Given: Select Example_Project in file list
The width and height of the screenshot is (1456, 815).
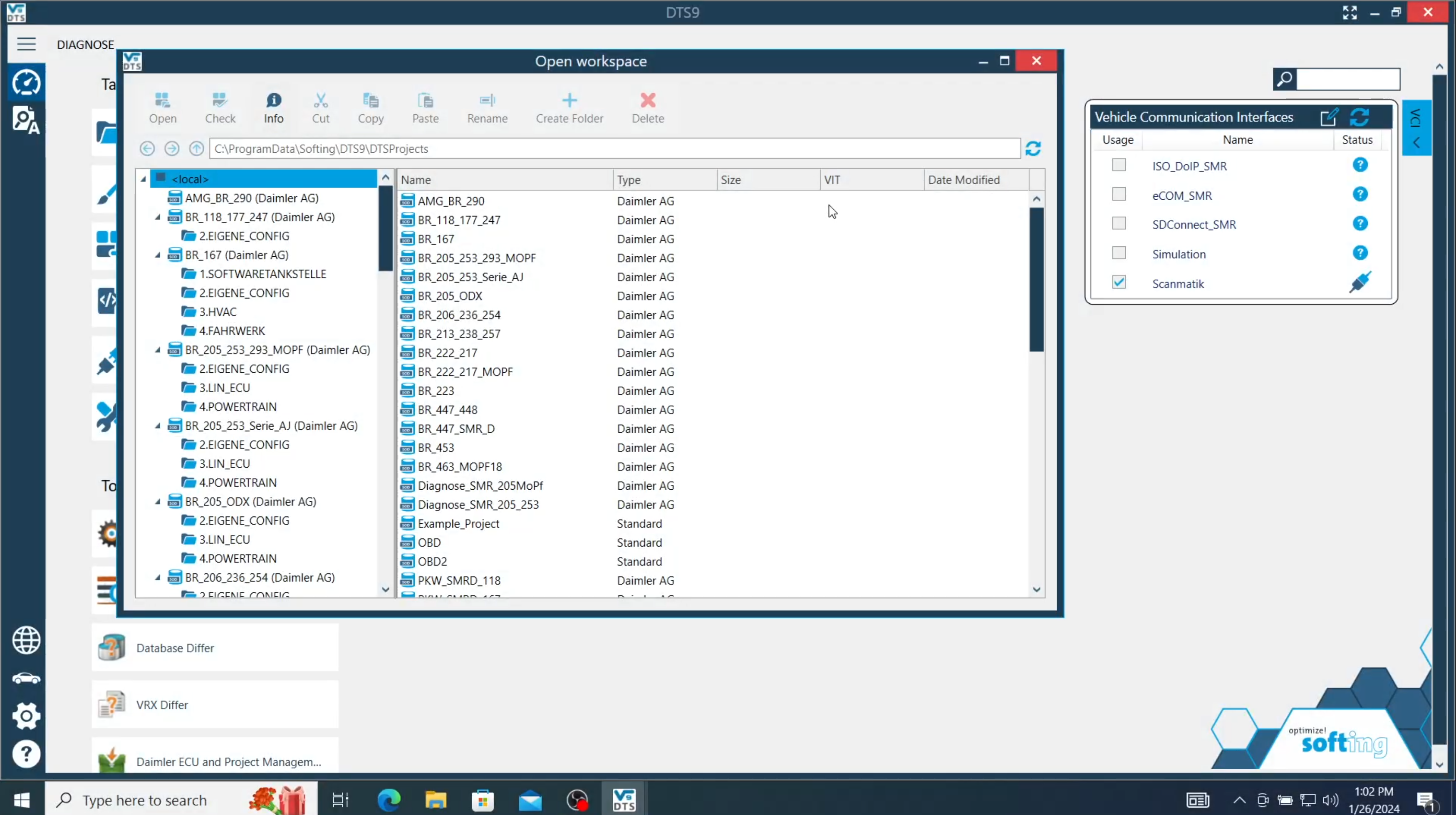Looking at the screenshot, I should tap(458, 523).
